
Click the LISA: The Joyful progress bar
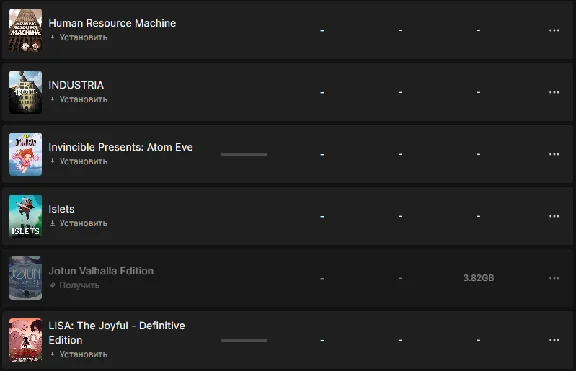[244, 340]
